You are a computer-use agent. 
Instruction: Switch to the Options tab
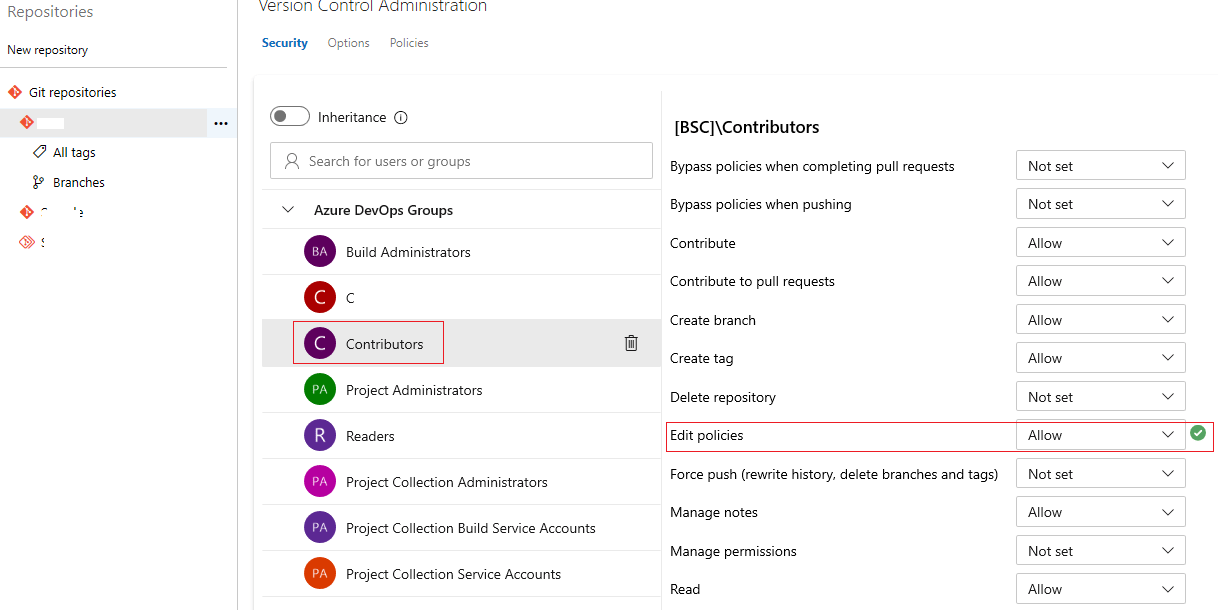[349, 43]
